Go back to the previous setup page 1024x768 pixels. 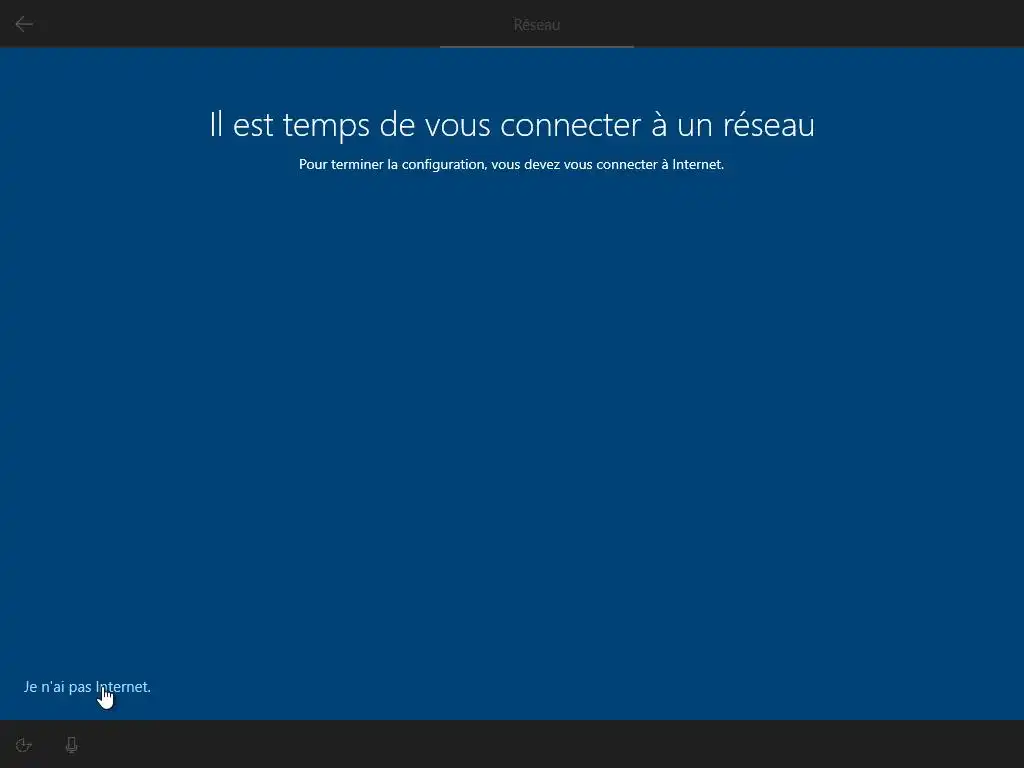[24, 24]
